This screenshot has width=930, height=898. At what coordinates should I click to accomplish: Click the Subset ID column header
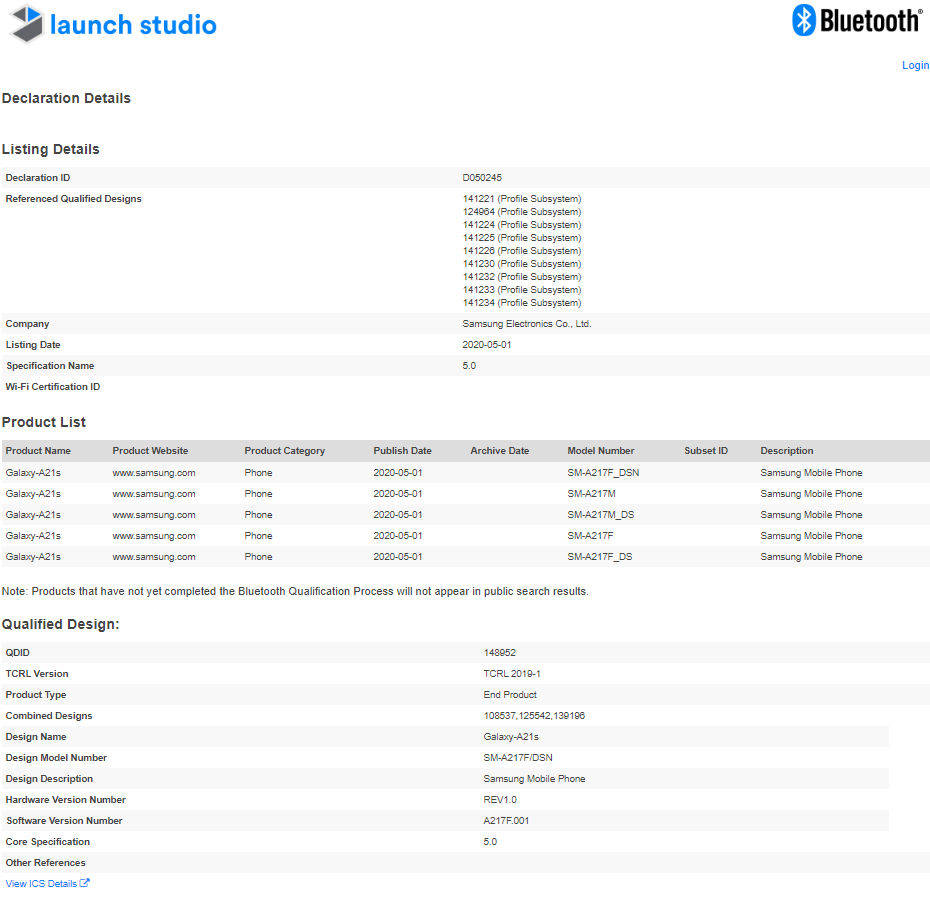point(706,451)
